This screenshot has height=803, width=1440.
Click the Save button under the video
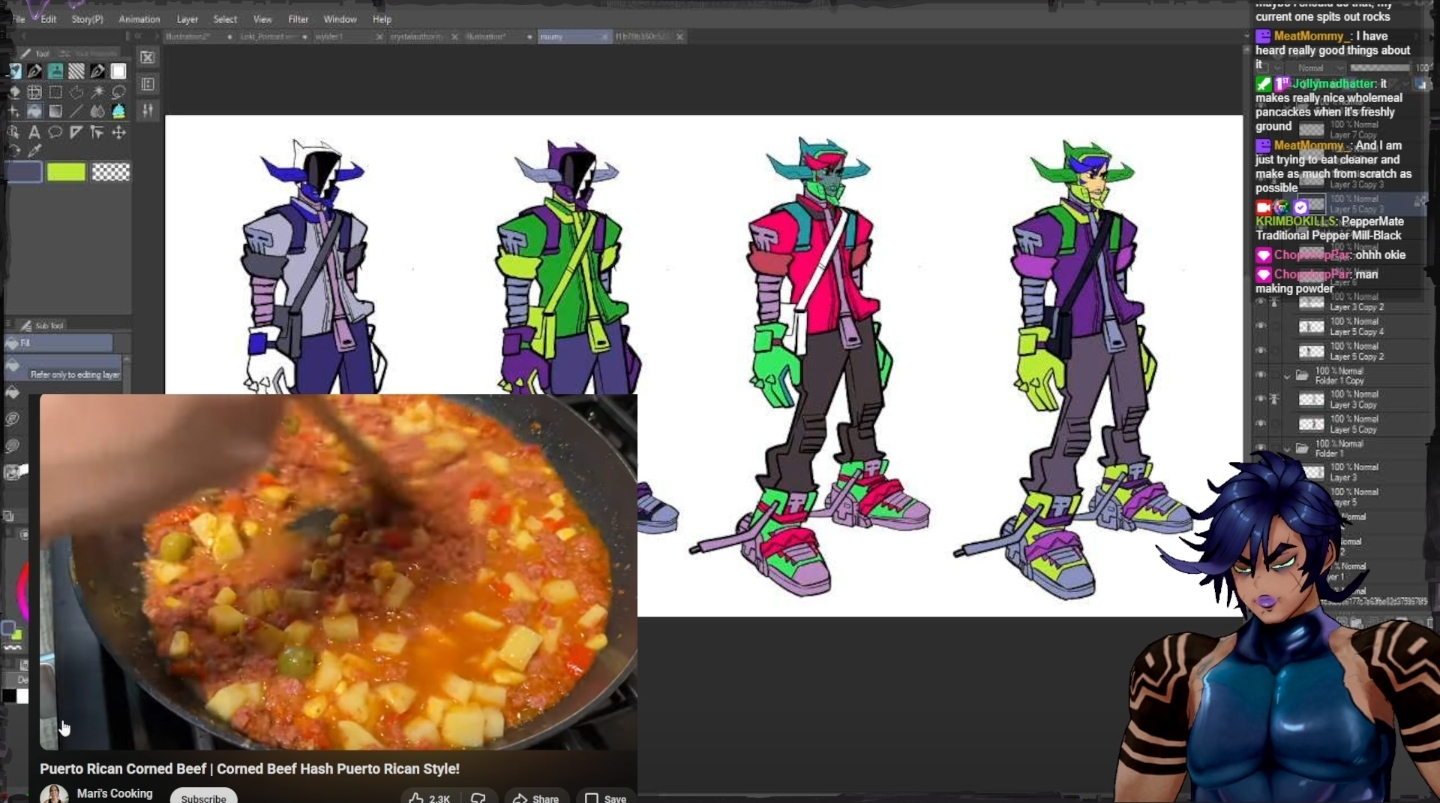tap(607, 798)
